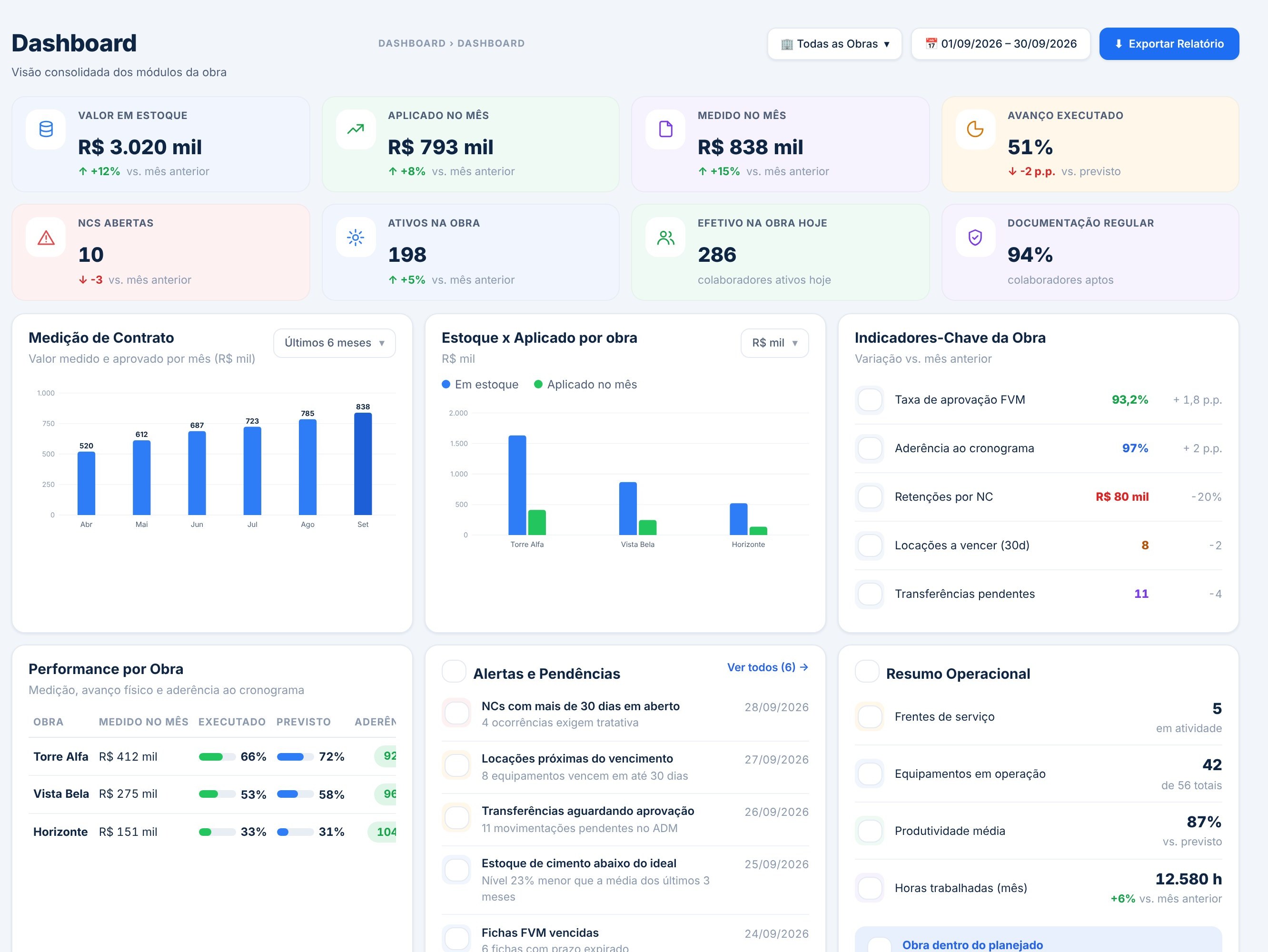Open Ver todos (6) alerts link

tap(768, 667)
